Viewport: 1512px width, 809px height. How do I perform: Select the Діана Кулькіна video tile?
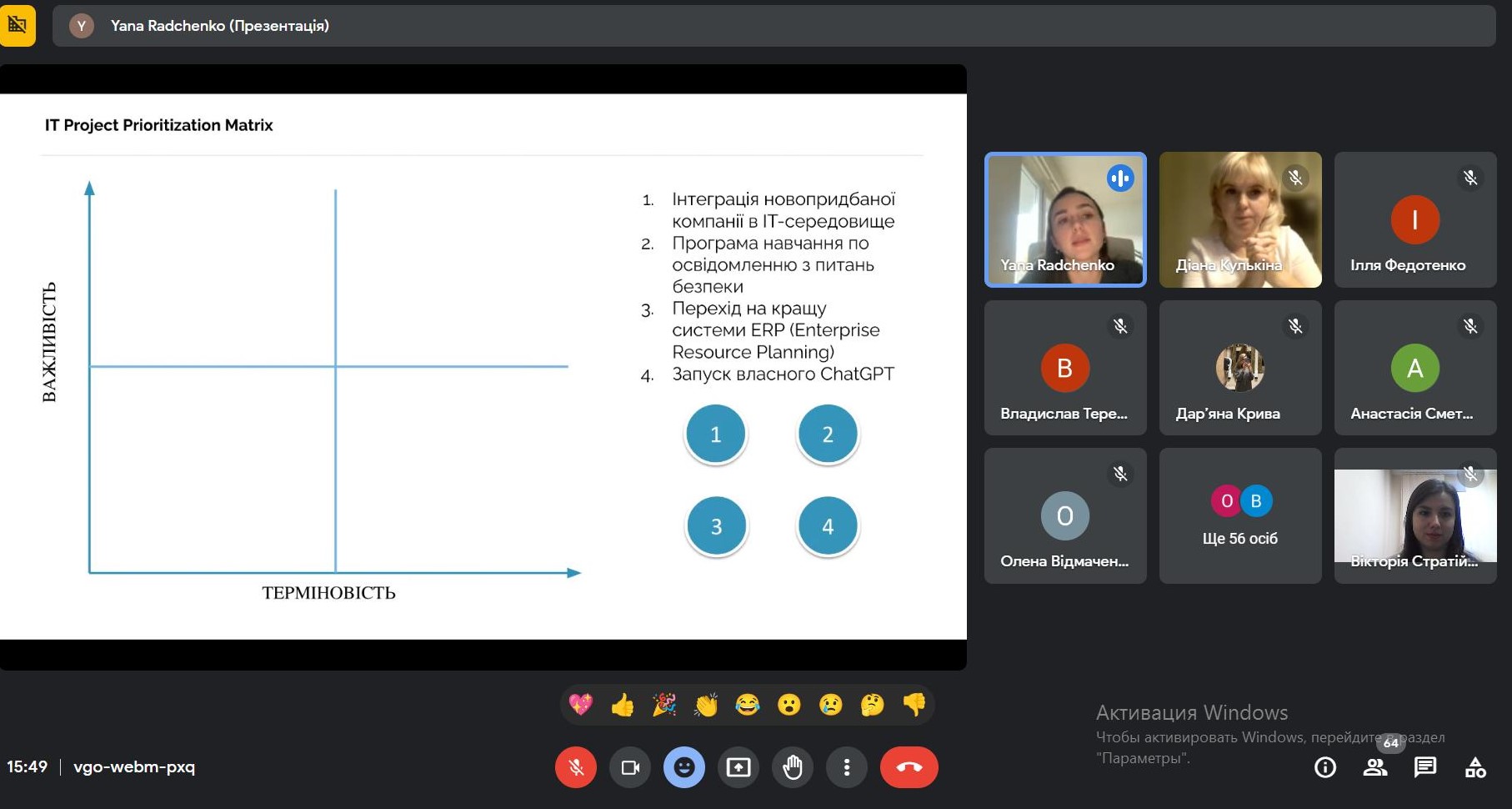(x=1240, y=219)
